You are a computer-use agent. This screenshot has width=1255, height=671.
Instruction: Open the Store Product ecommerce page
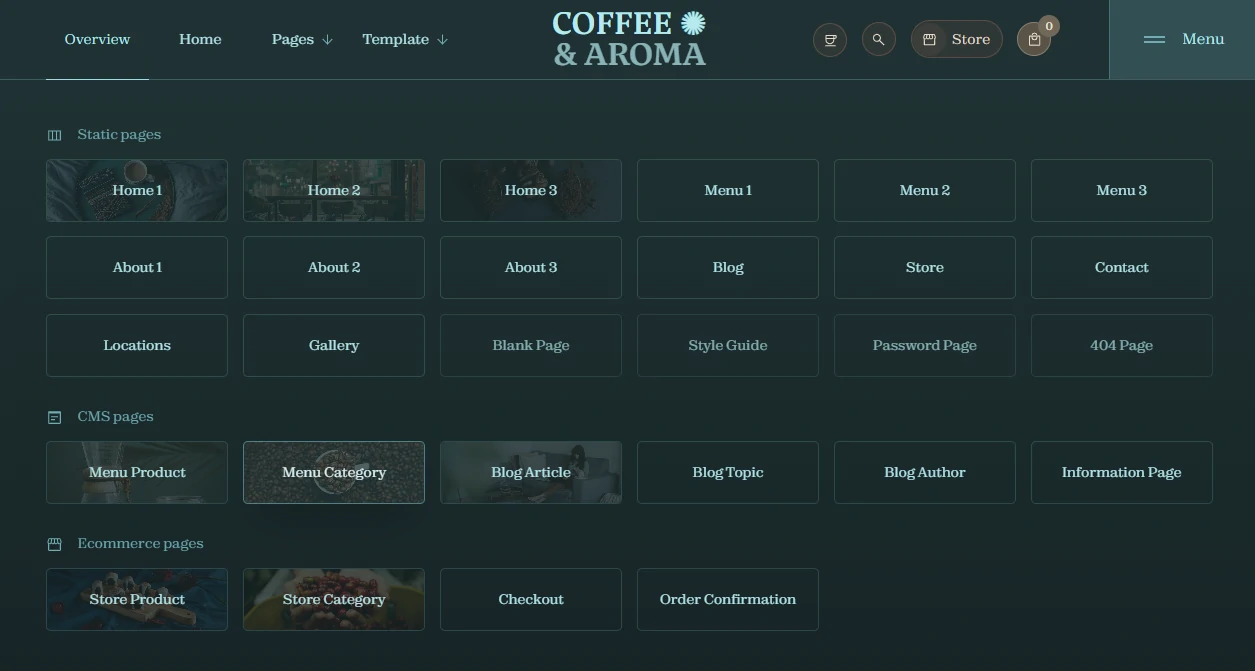tap(137, 599)
